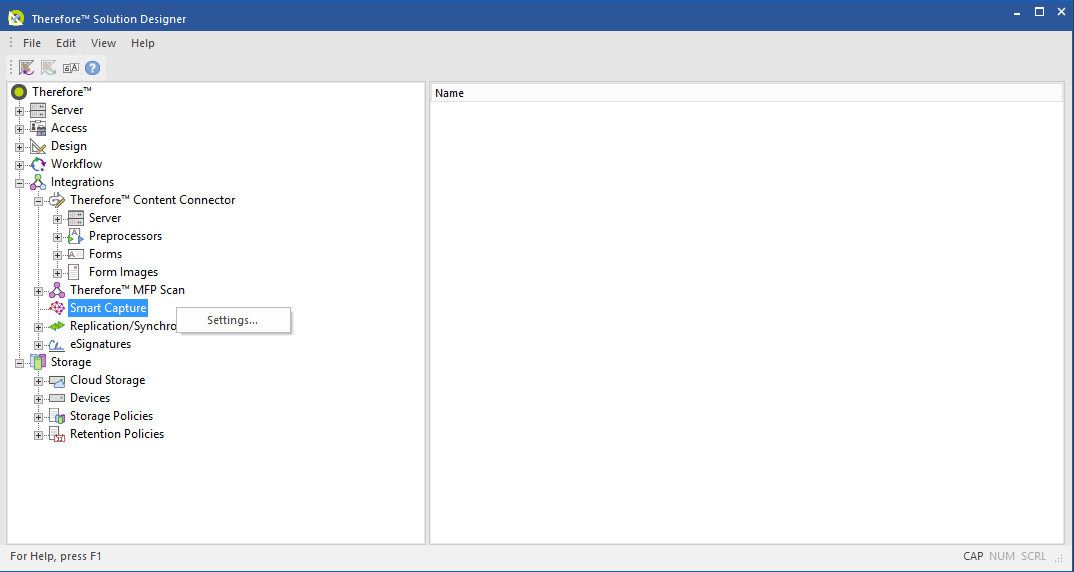
Task: Click the Forms icon
Action: pos(76,254)
